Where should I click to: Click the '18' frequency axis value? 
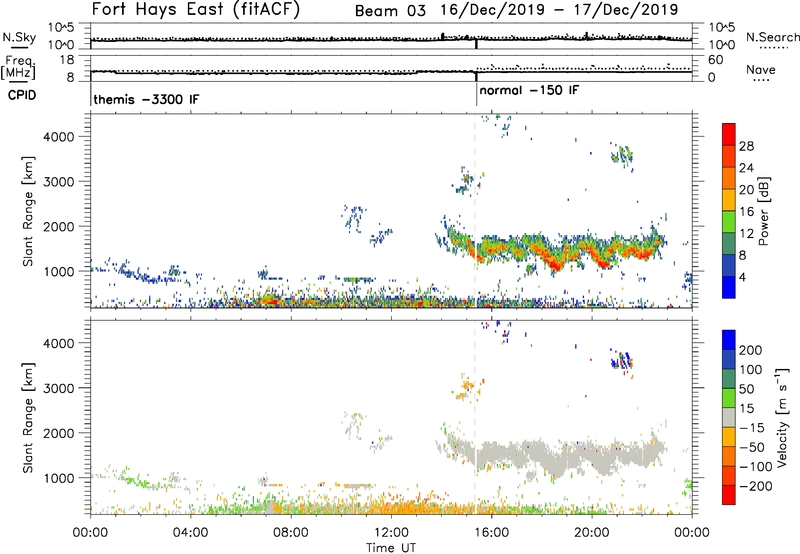[66, 59]
